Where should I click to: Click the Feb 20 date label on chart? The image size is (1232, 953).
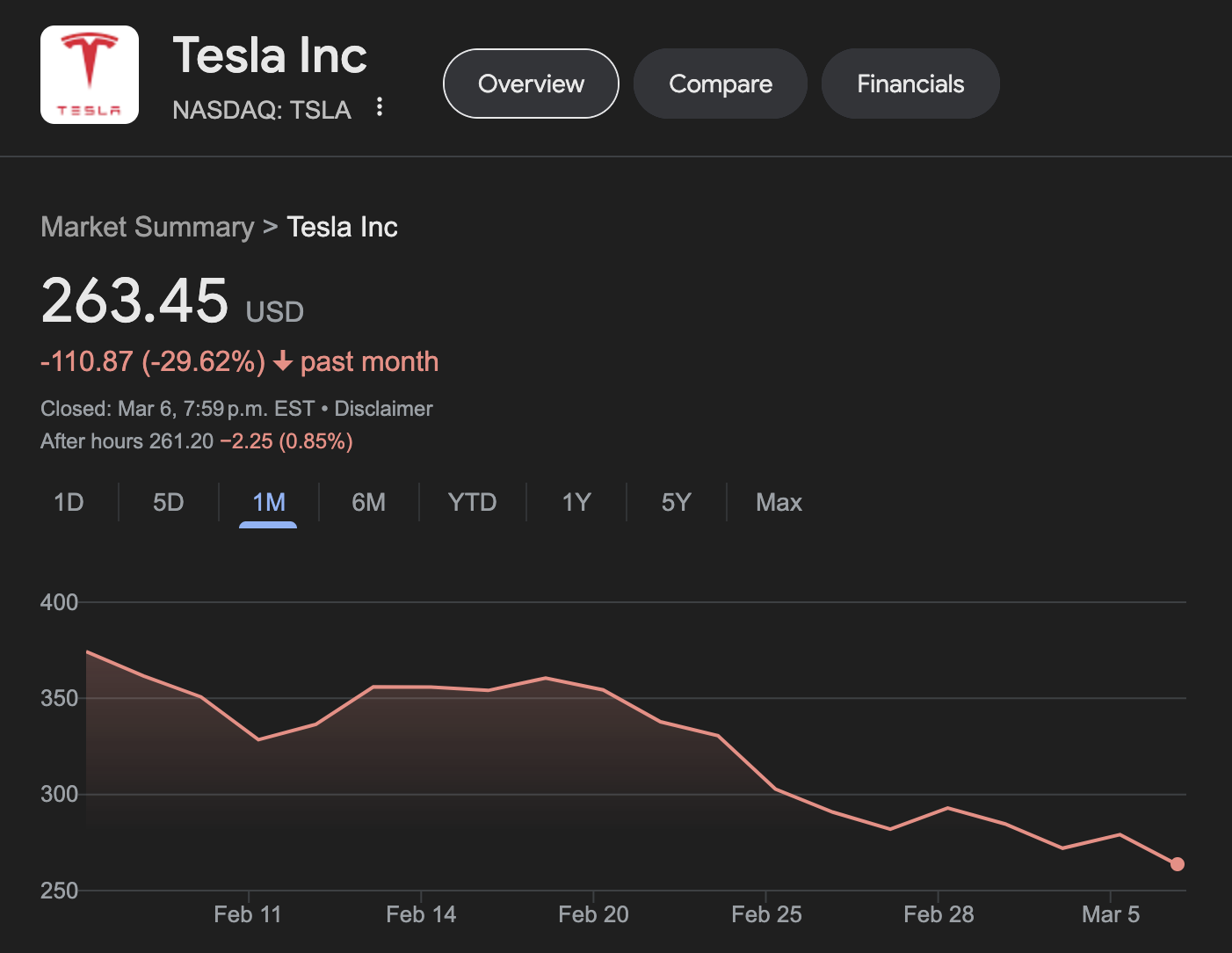[x=593, y=914]
